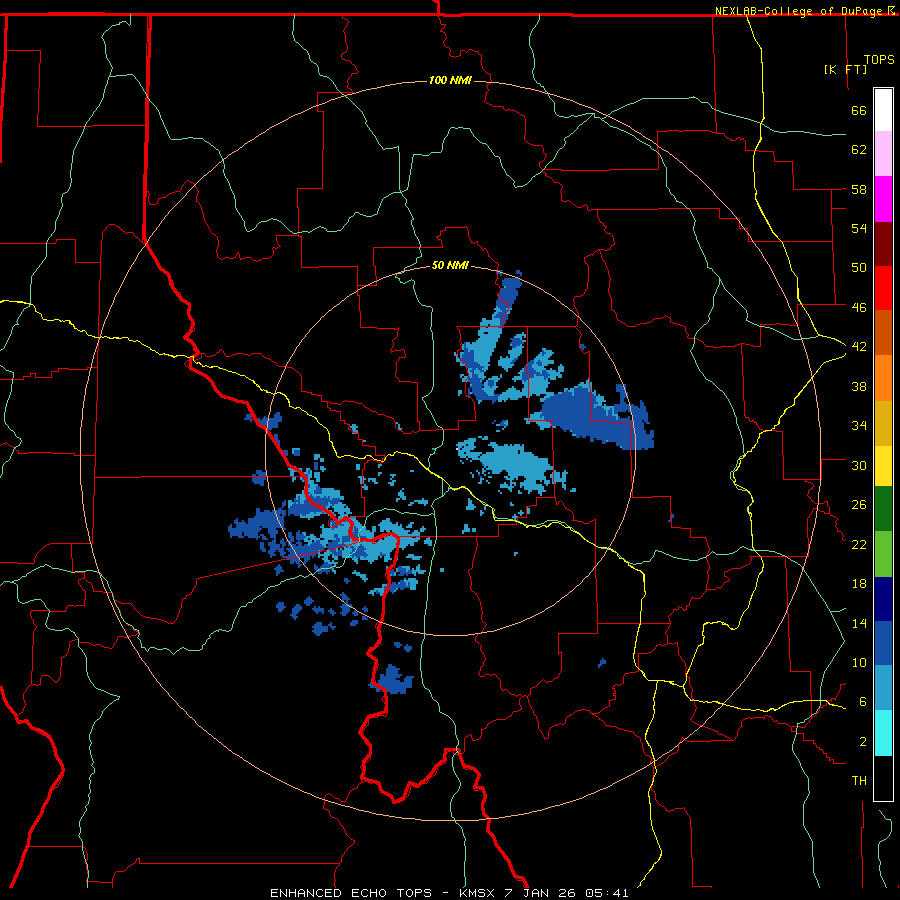
Task: Select the legend value "58"
Action: click(x=859, y=189)
